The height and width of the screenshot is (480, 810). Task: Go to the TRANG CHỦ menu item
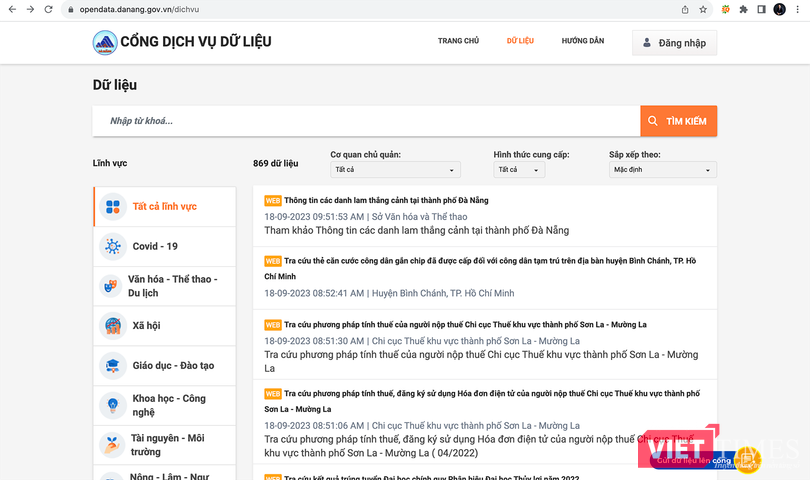tap(458, 41)
